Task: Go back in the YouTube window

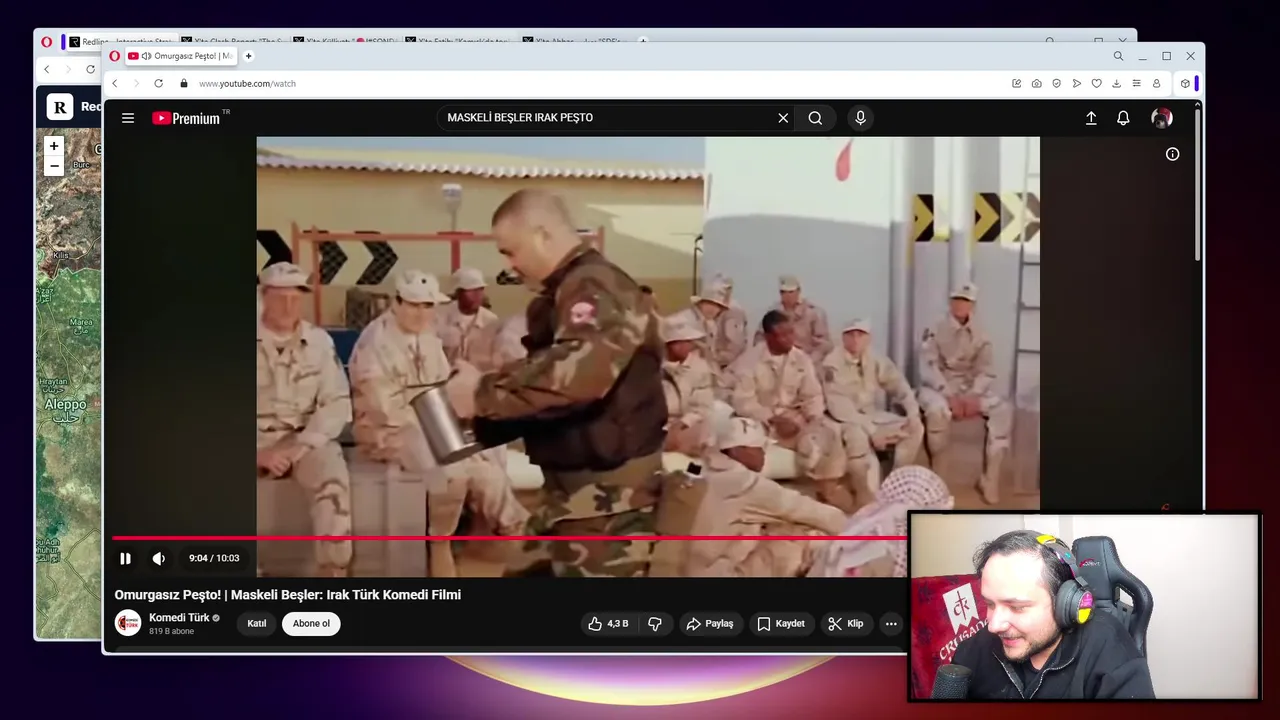Action: [x=114, y=84]
